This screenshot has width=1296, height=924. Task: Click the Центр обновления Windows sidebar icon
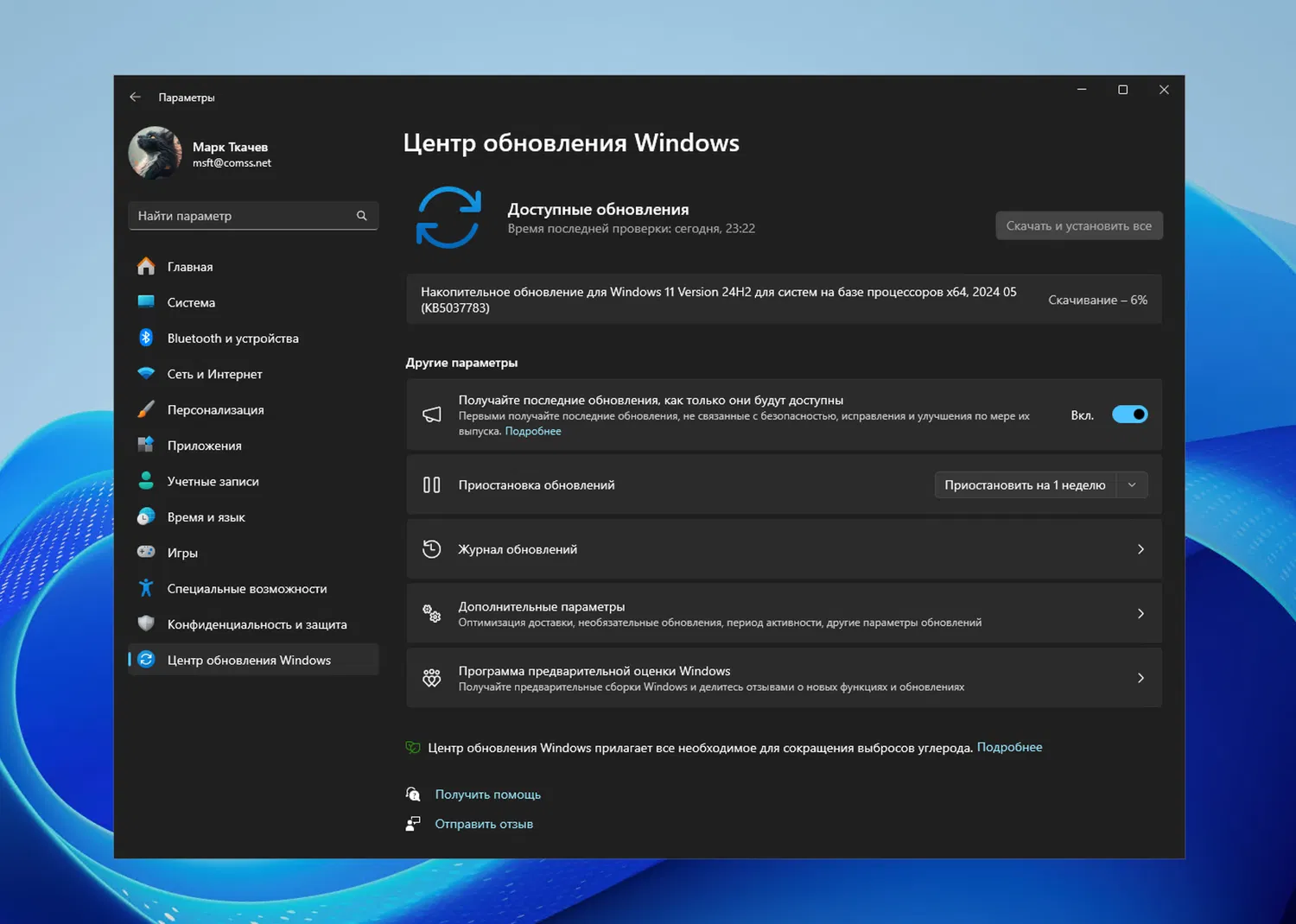click(146, 660)
